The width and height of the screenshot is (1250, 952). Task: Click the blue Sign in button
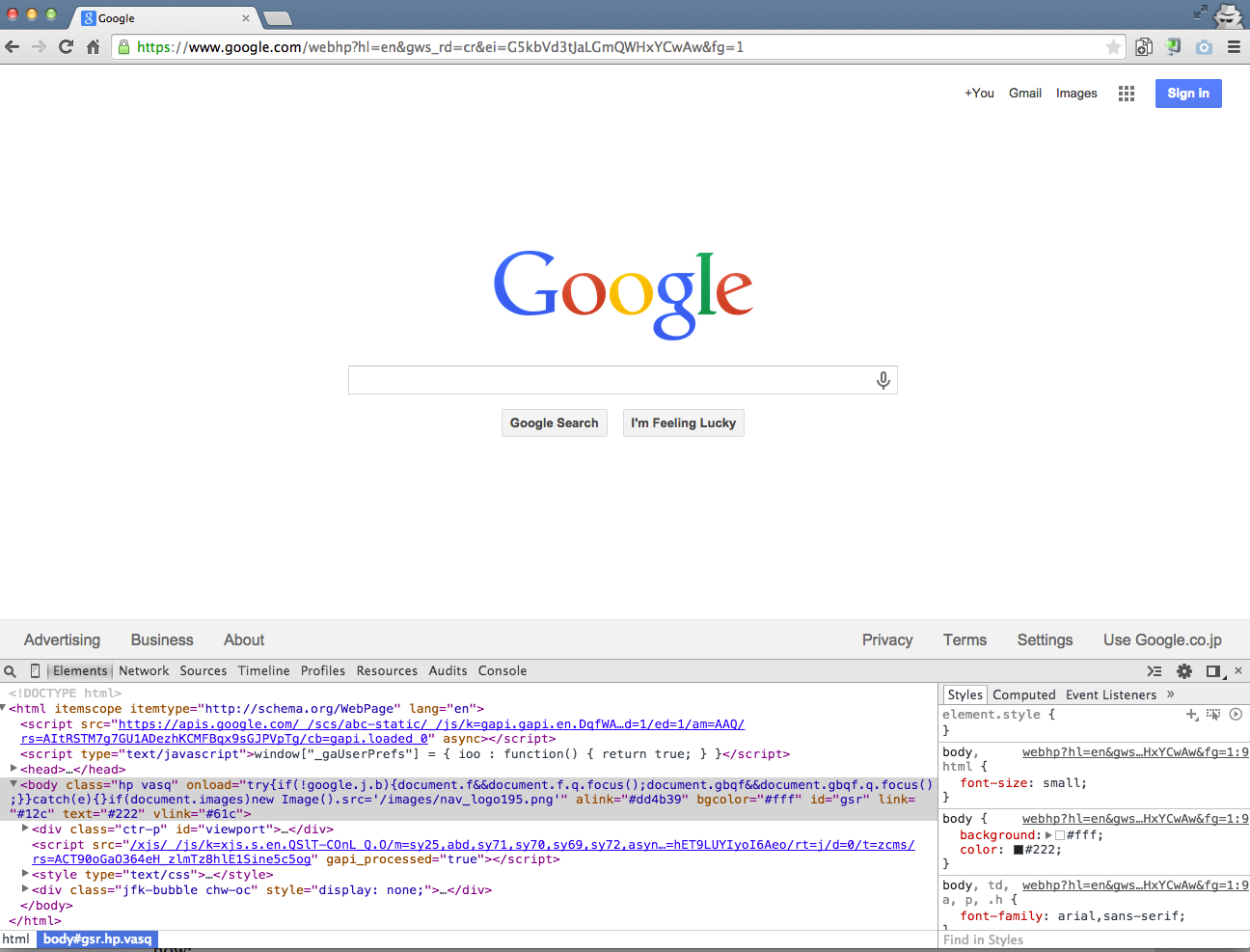pos(1188,94)
